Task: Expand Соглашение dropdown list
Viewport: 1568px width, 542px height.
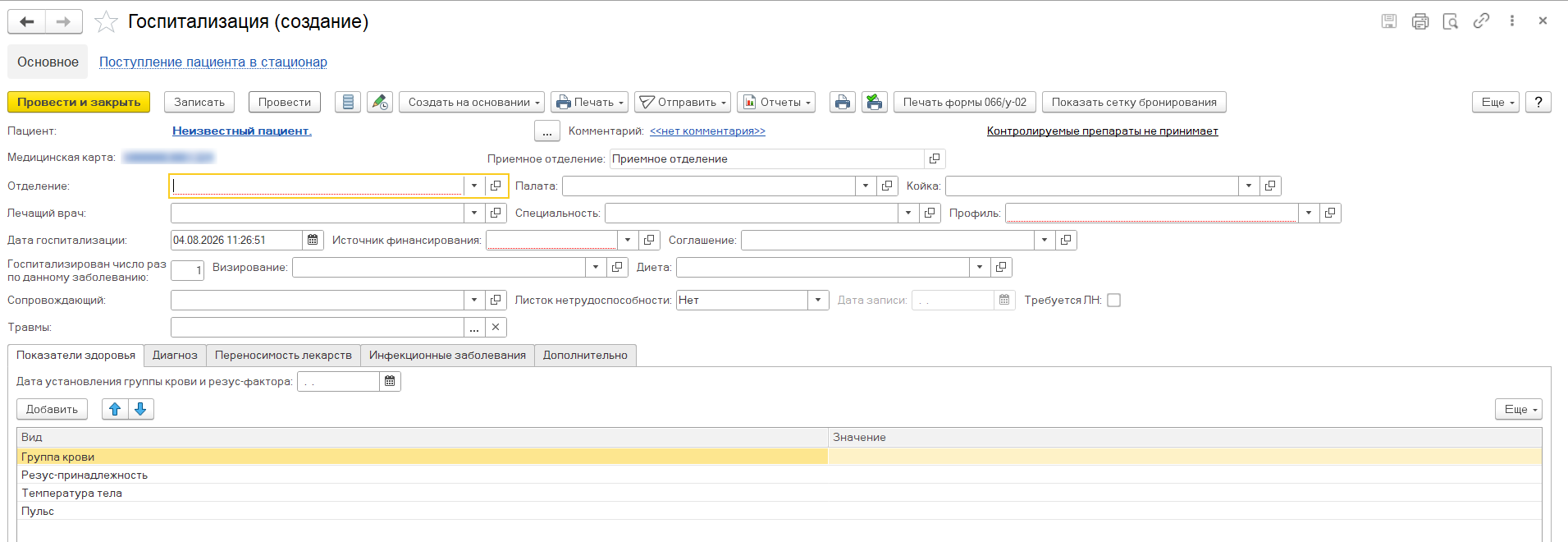Action: click(x=1045, y=240)
